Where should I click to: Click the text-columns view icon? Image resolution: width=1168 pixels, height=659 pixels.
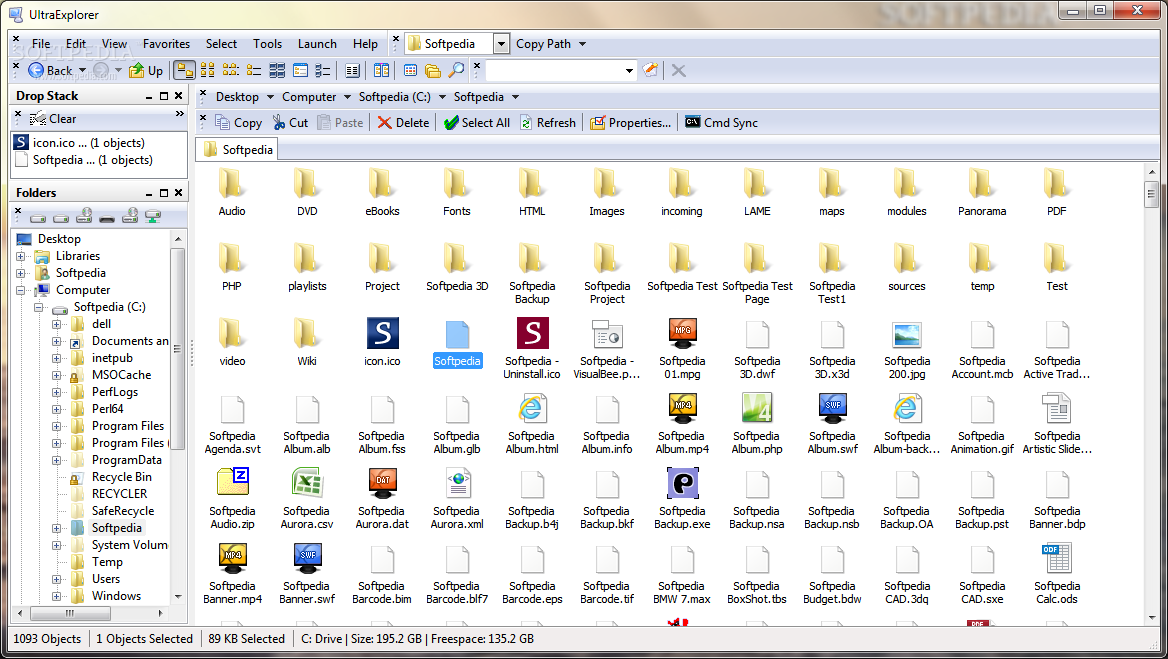pos(352,70)
